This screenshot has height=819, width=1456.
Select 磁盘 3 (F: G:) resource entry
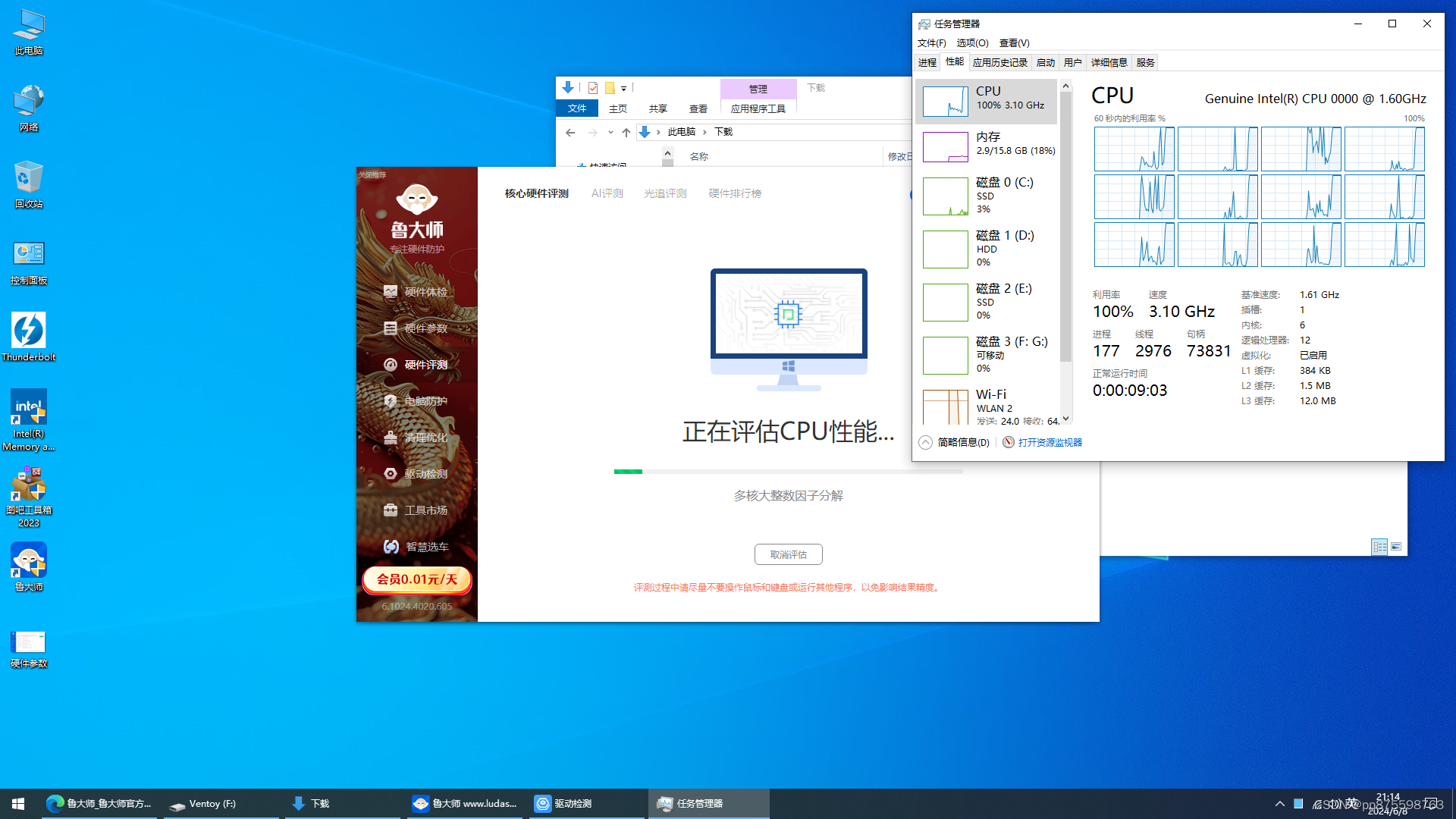(x=987, y=355)
